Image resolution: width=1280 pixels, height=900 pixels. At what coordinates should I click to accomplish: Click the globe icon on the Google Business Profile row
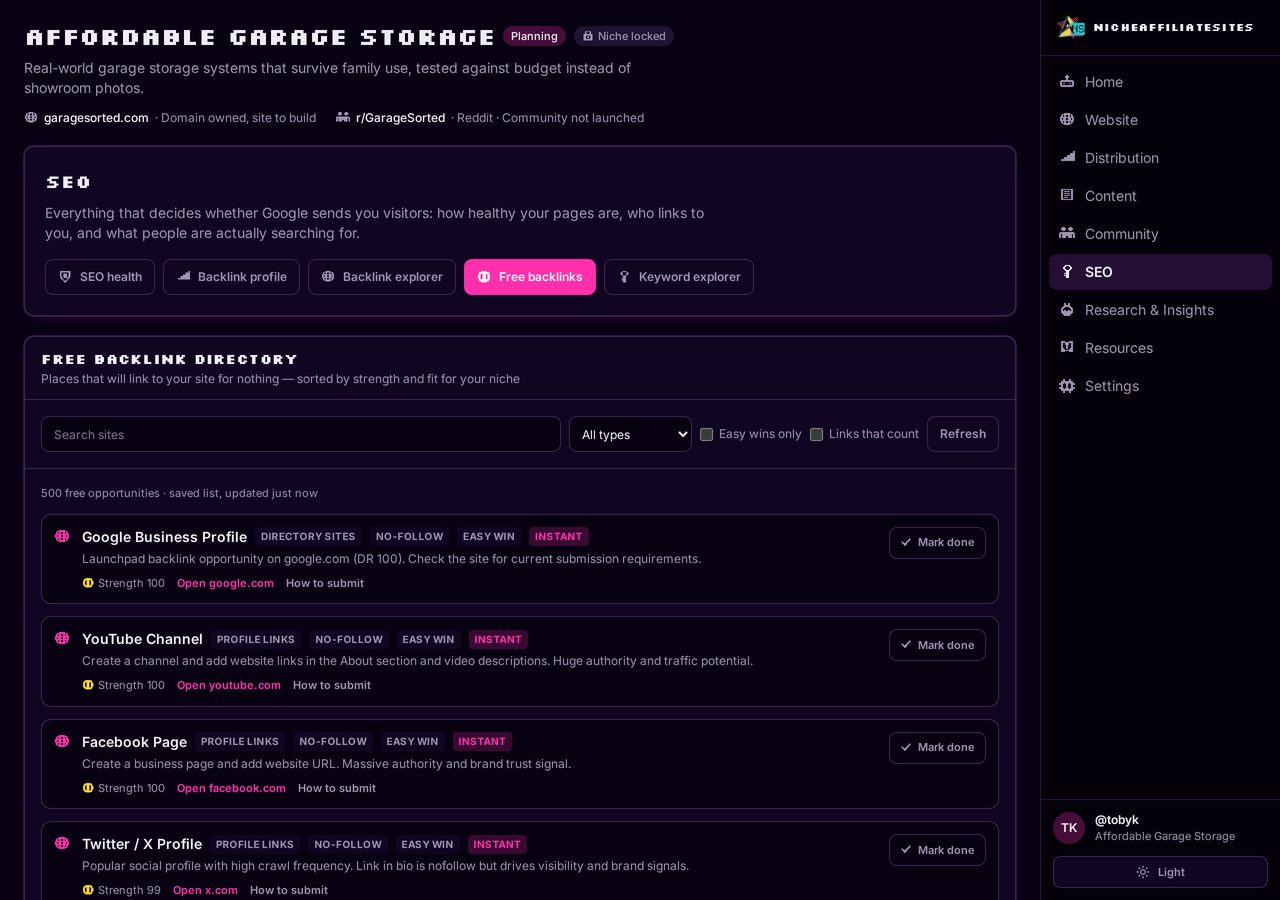click(x=62, y=537)
